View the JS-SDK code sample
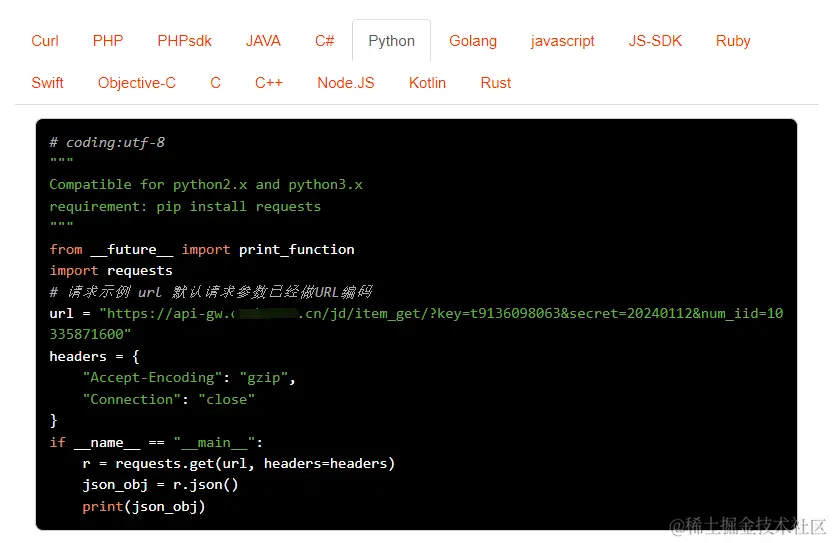The image size is (833, 543). (655, 41)
